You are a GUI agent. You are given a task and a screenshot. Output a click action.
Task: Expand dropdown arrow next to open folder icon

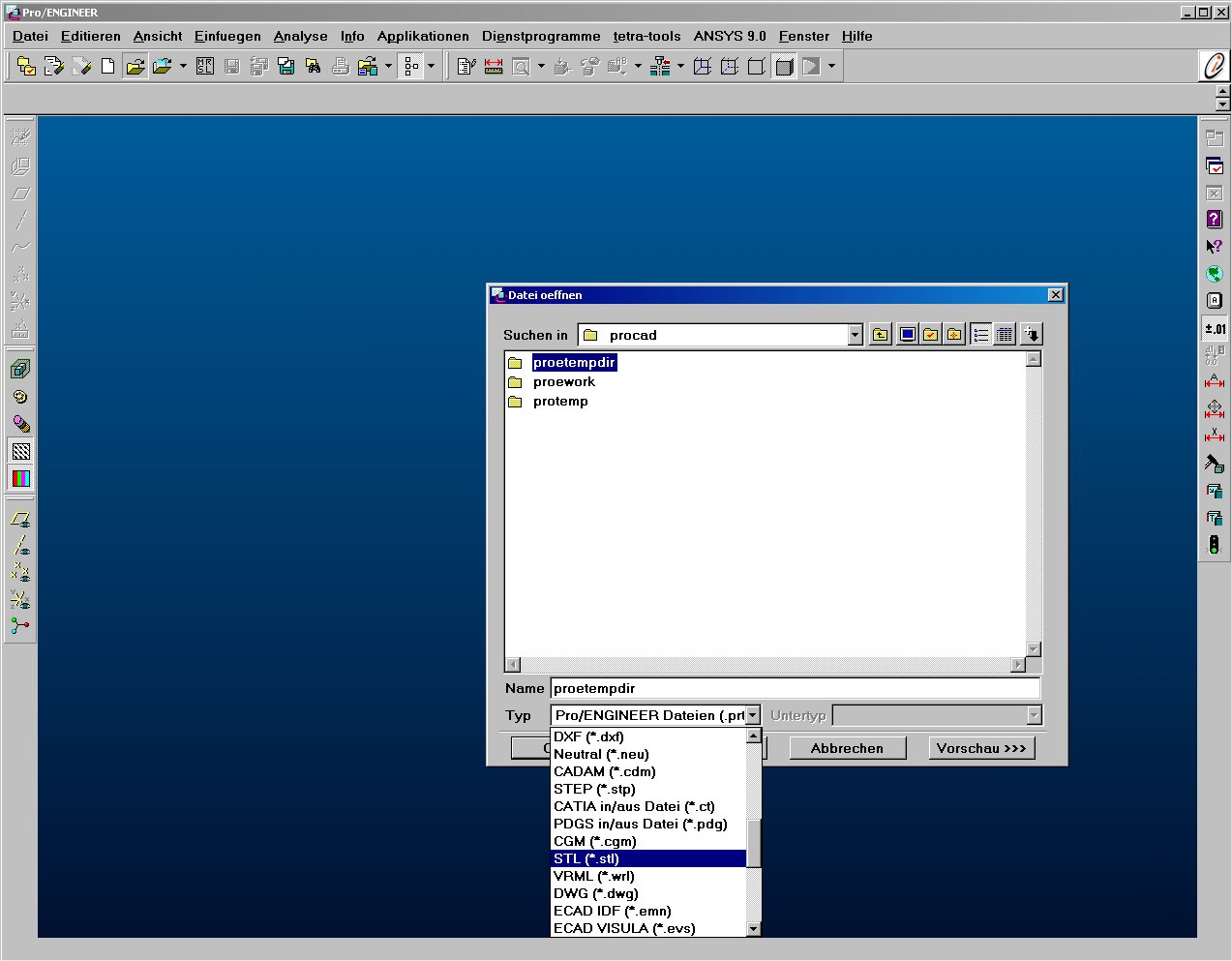click(x=183, y=67)
